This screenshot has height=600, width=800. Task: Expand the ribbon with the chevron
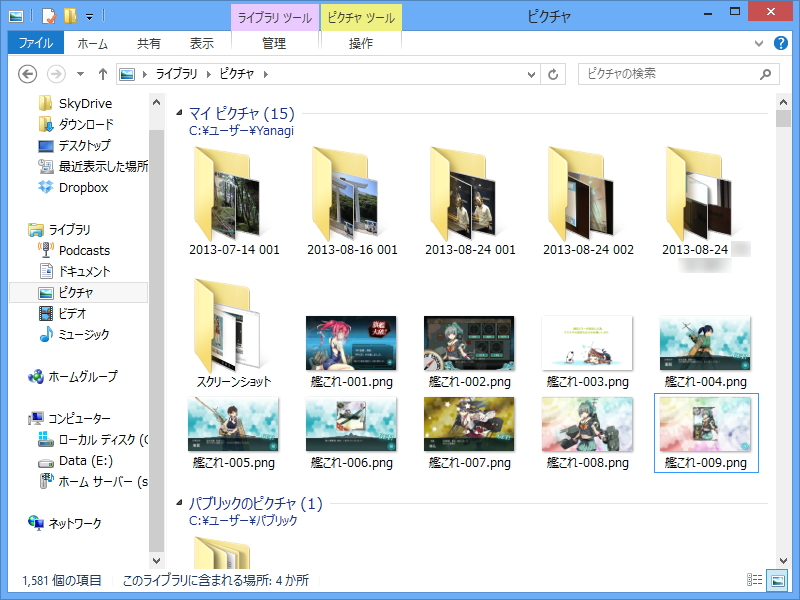[x=759, y=43]
